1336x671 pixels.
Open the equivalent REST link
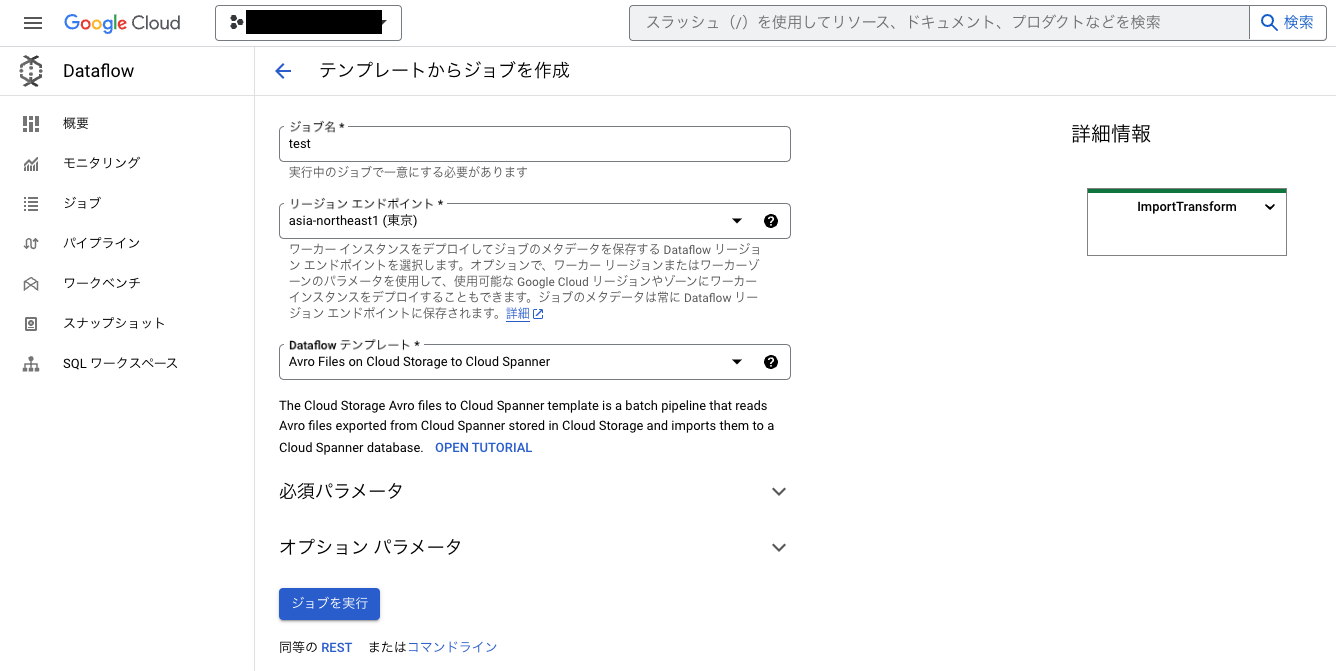pyautogui.click(x=336, y=648)
